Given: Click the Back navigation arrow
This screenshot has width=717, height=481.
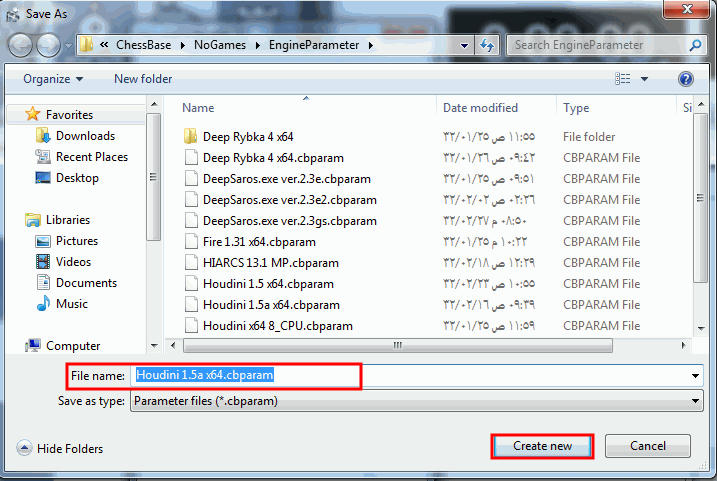Looking at the screenshot, I should click(20, 45).
